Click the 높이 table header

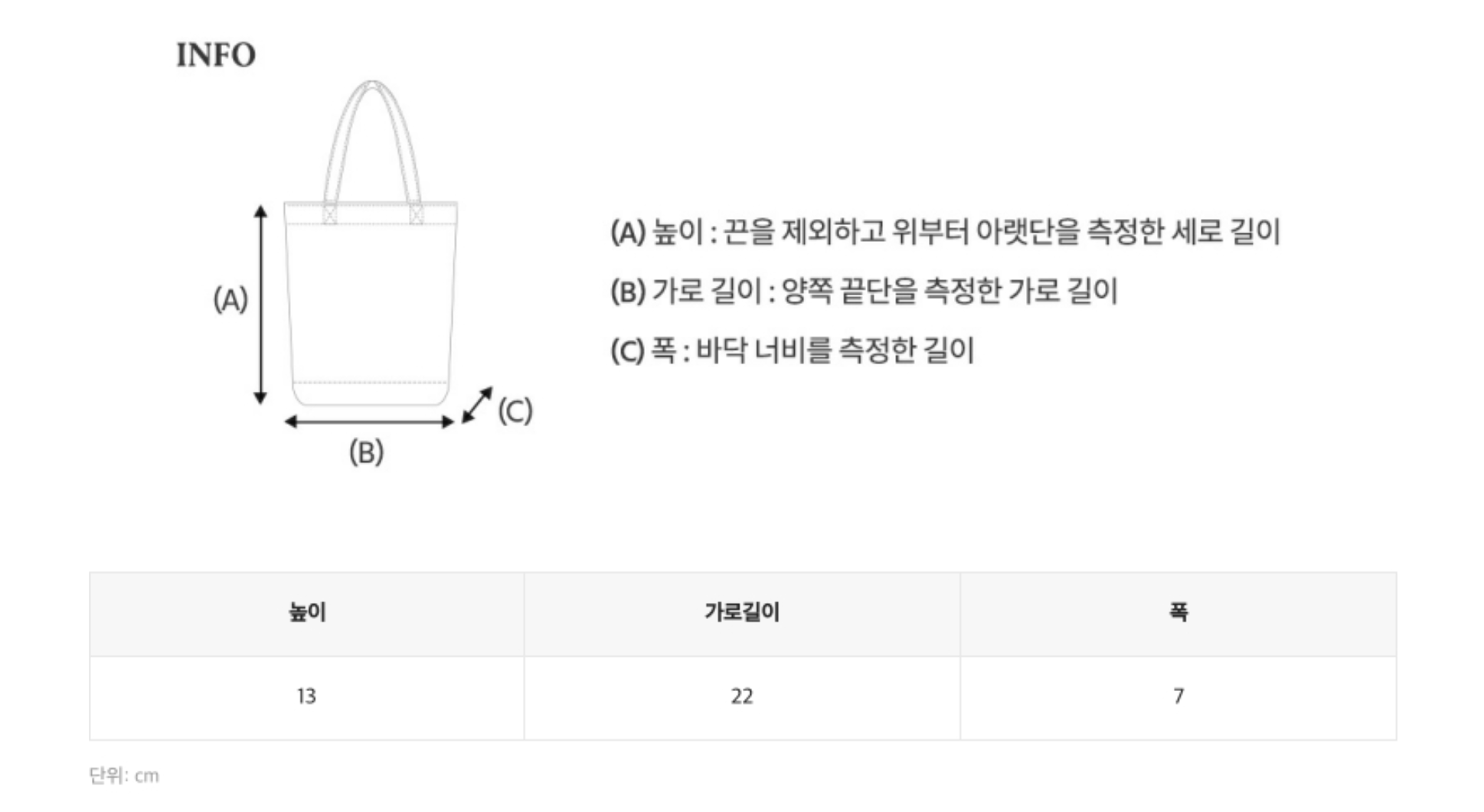click(307, 612)
